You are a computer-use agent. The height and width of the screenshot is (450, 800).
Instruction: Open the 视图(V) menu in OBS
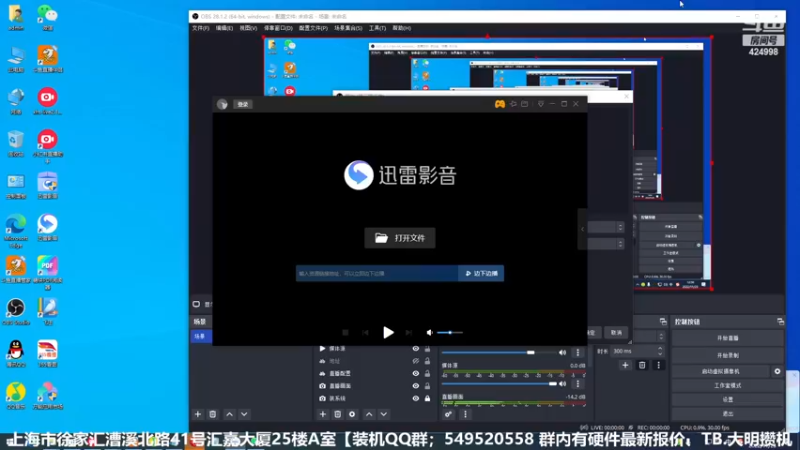click(248, 28)
